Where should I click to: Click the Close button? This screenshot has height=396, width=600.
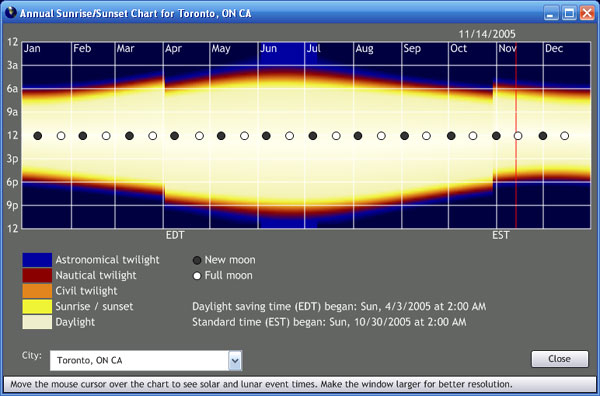click(x=559, y=359)
